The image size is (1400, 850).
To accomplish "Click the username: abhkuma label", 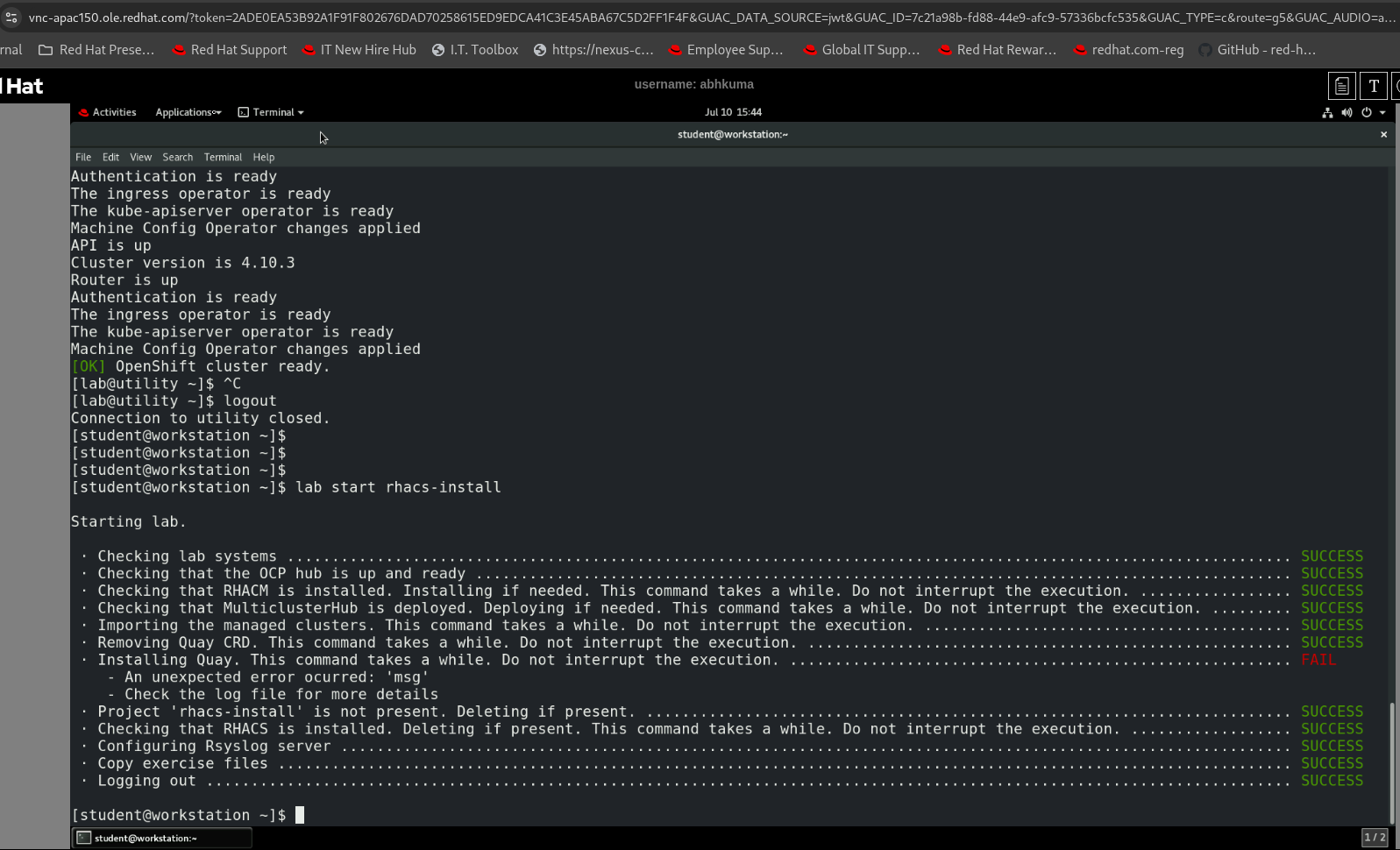I will point(694,84).
